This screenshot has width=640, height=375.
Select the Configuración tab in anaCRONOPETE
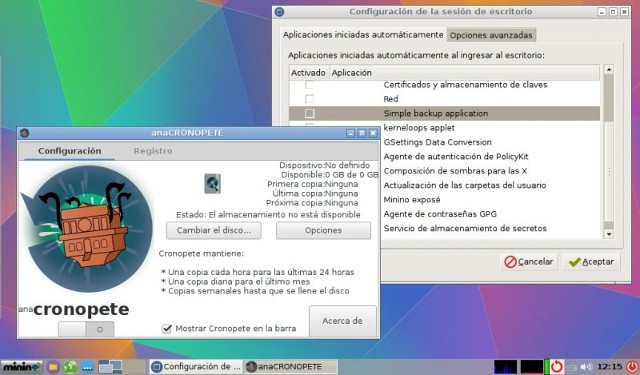[69, 151]
